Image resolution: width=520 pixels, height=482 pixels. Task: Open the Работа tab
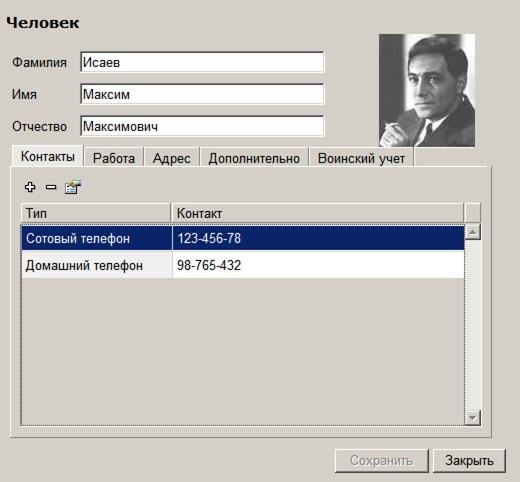(x=114, y=158)
